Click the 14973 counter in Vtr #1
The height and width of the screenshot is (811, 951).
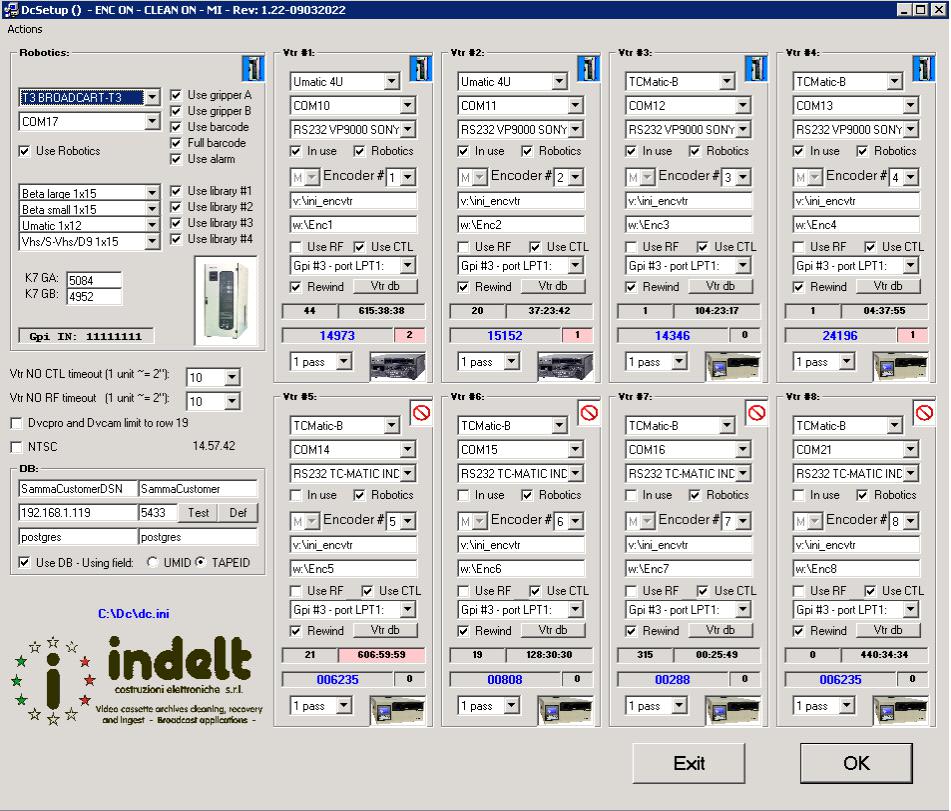pyautogui.click(x=337, y=335)
